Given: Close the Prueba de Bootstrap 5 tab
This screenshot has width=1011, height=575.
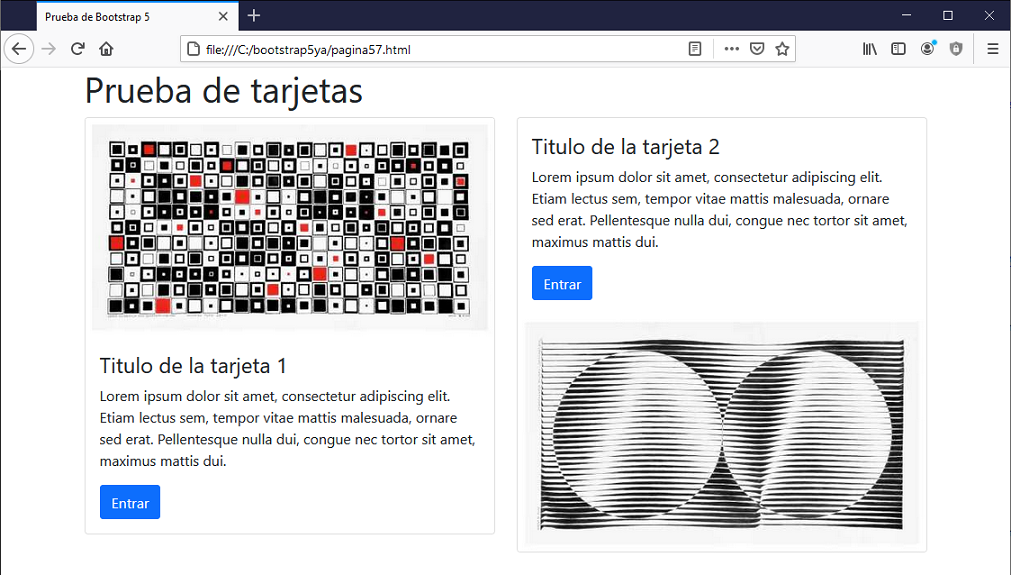Looking at the screenshot, I should pos(223,17).
